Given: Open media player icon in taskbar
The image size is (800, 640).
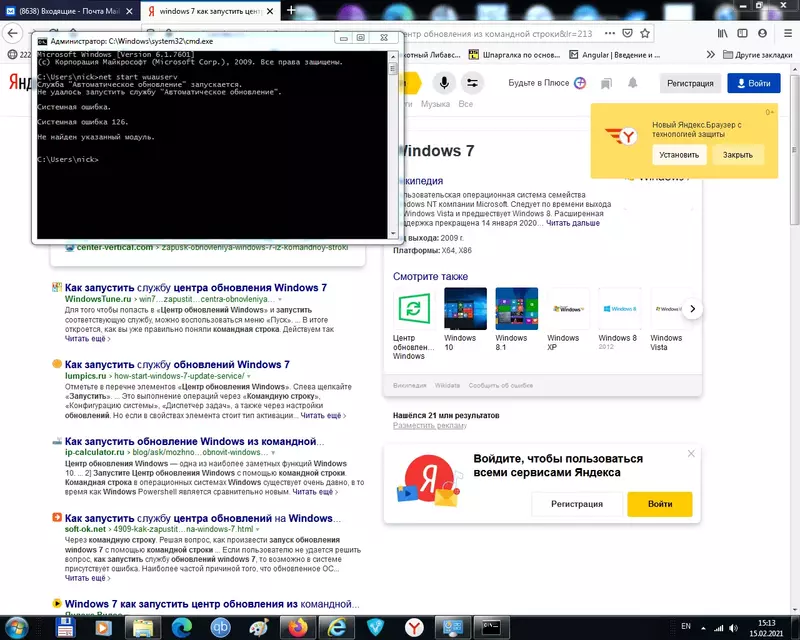Looking at the screenshot, I should (x=104, y=627).
